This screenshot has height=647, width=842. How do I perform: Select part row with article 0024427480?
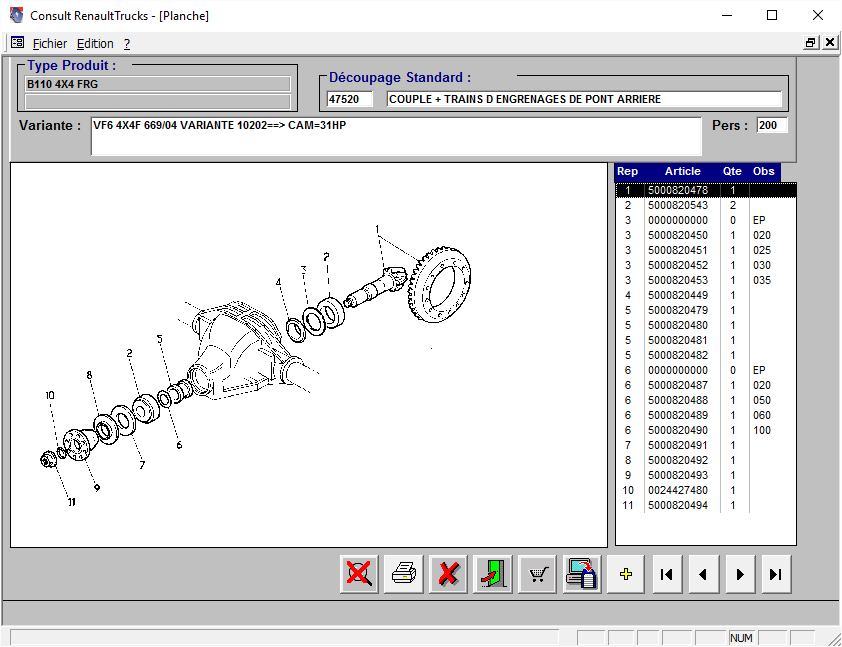tap(678, 490)
